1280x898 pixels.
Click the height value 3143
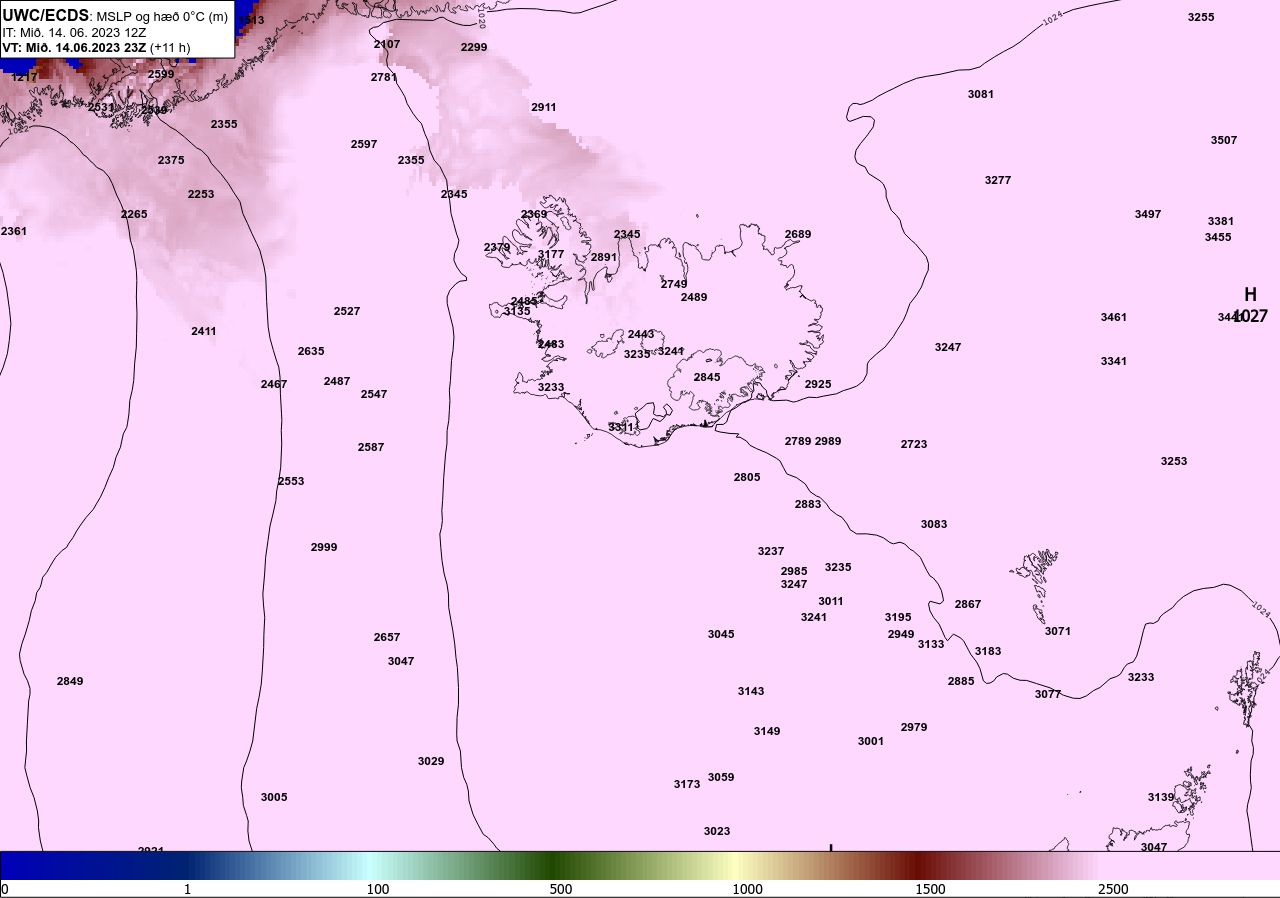pos(751,691)
